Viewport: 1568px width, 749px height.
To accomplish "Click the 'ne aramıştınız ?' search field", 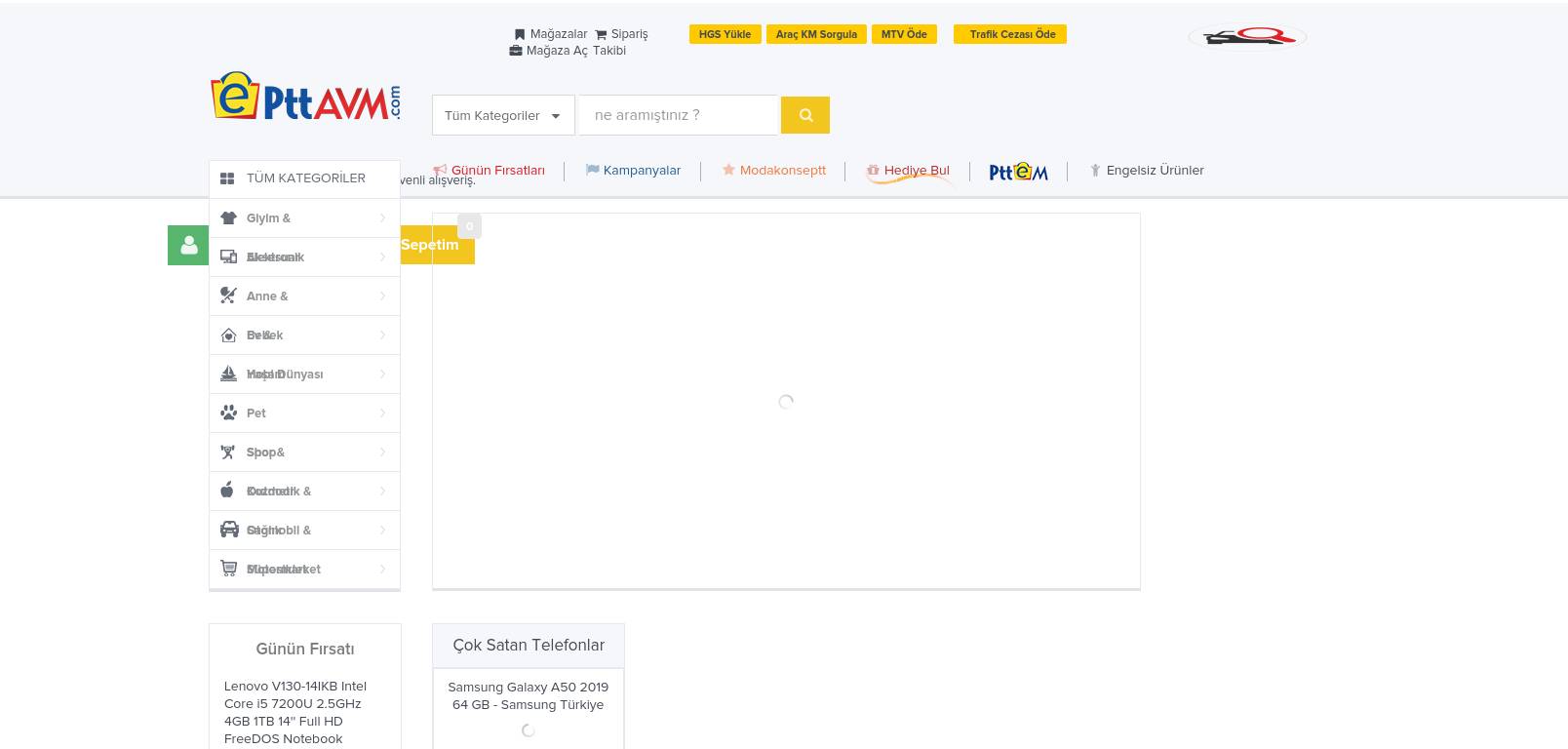I will 678,115.
